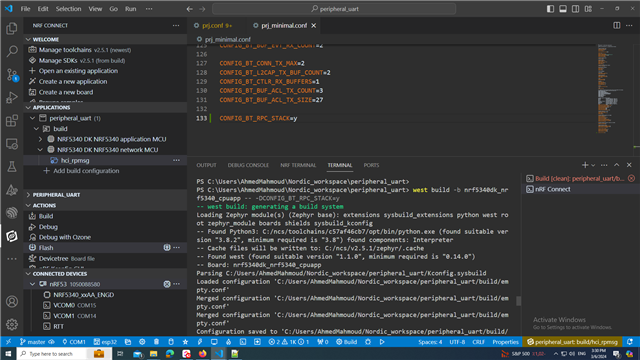Click the terminal vertical scrollbar thumb
Screen dimensions: 640x360
coord(518,301)
